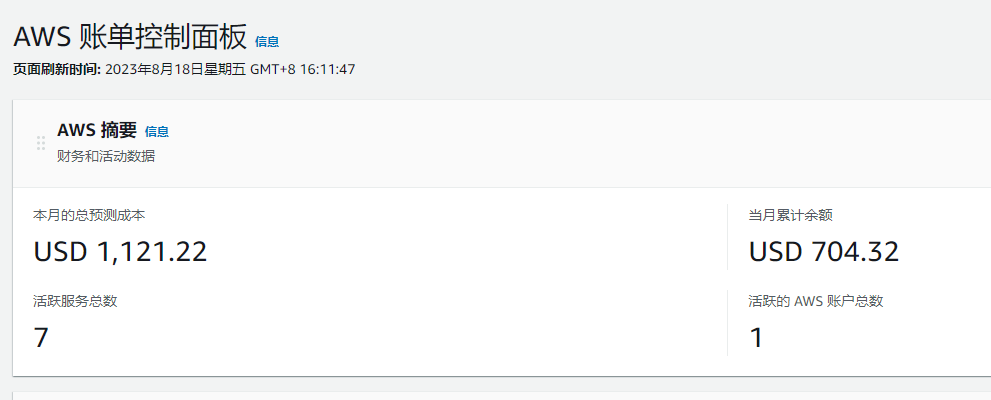Click the GMT+8 timezone text

[x=272, y=70]
